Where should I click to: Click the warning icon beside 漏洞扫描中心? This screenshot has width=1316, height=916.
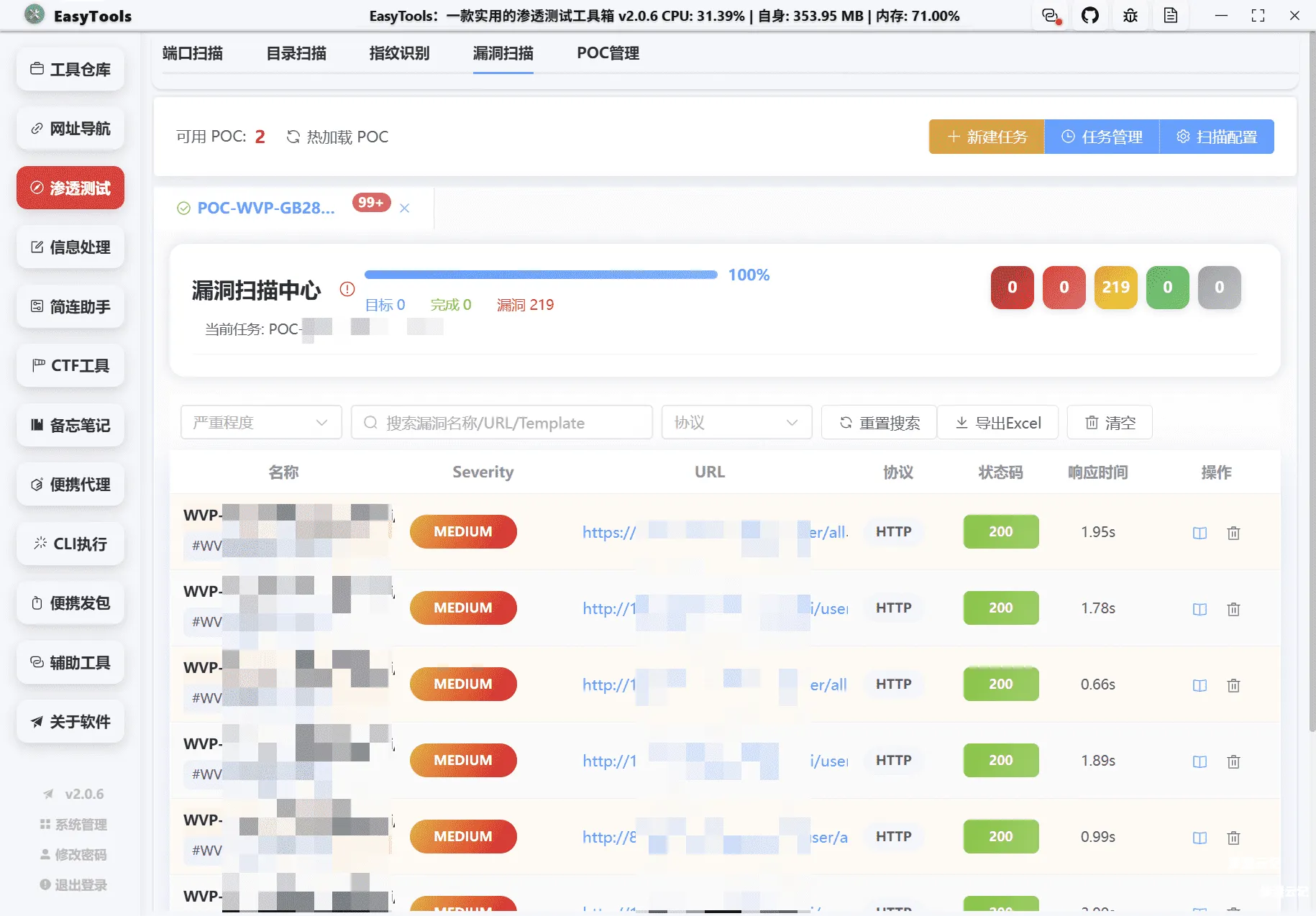[347, 289]
